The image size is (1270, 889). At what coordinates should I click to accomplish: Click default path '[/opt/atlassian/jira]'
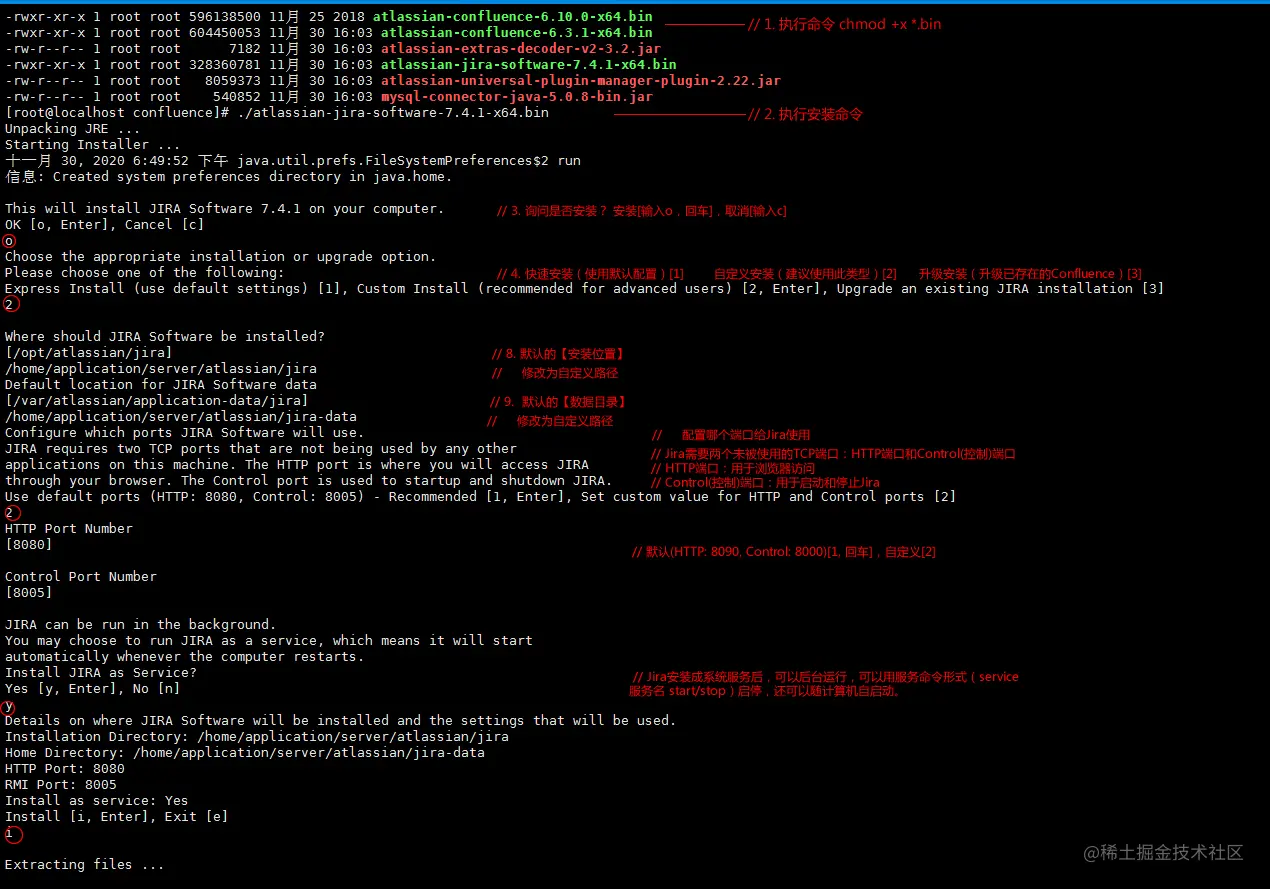(88, 353)
